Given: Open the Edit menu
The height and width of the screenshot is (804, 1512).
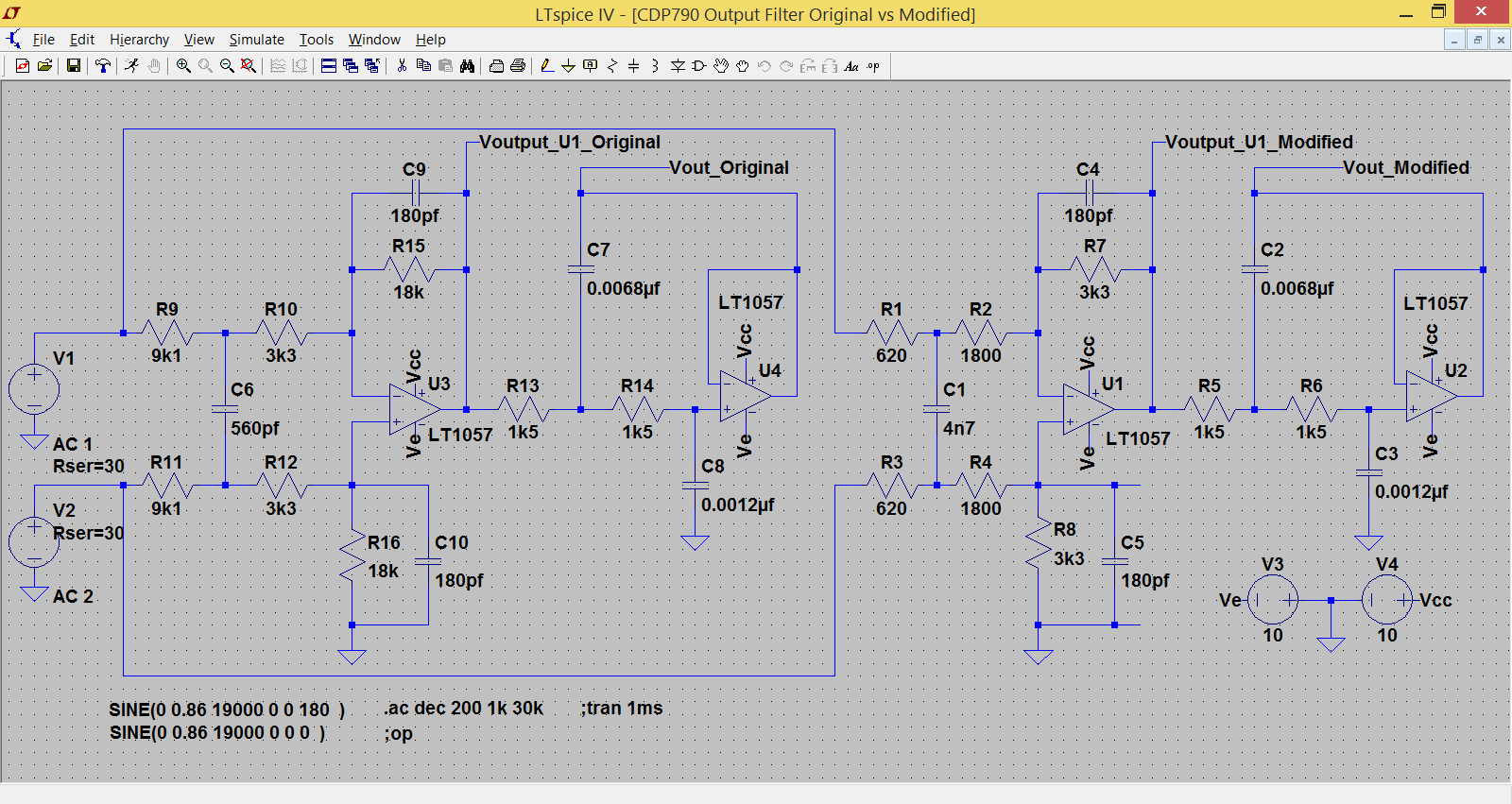Looking at the screenshot, I should click(x=82, y=40).
